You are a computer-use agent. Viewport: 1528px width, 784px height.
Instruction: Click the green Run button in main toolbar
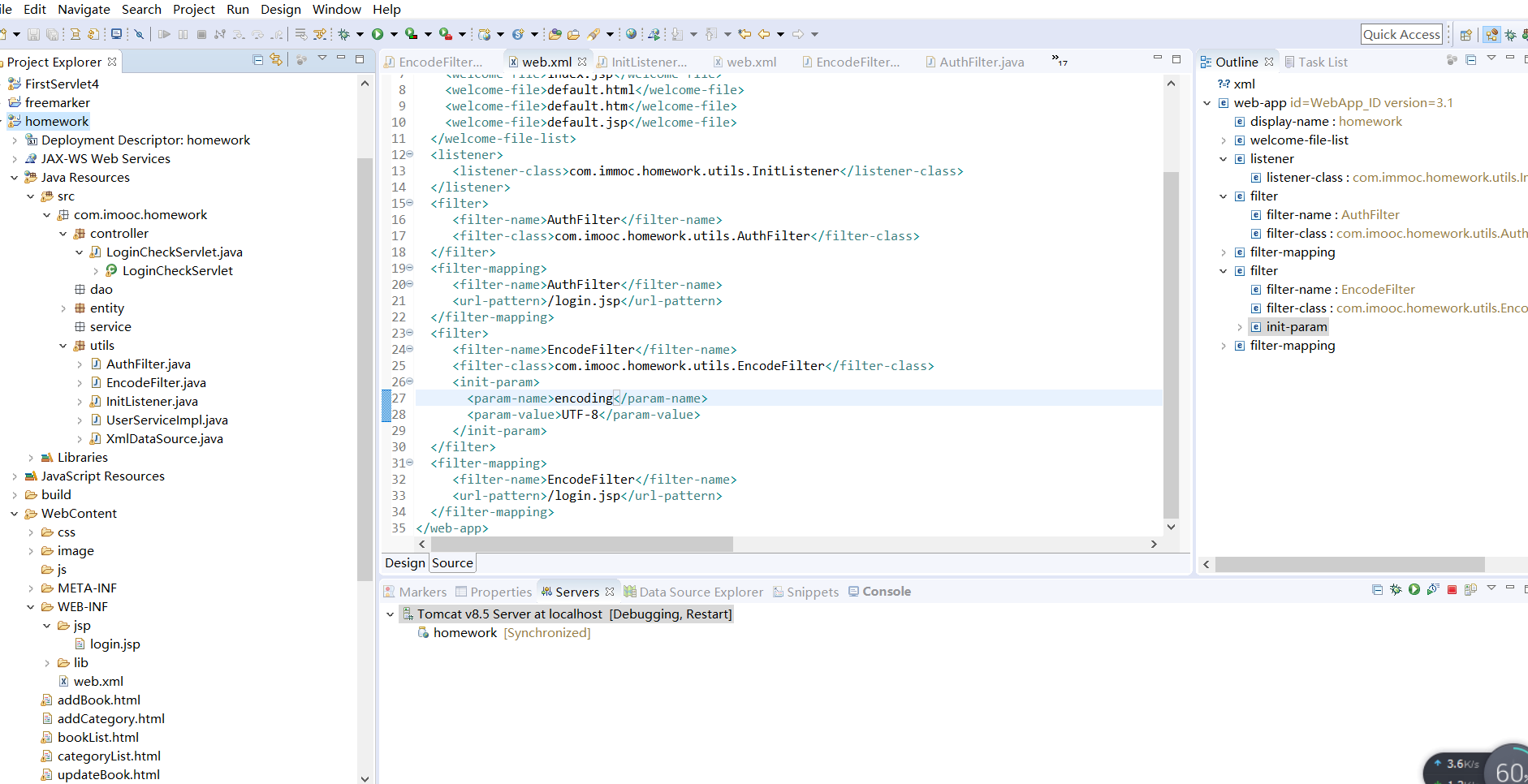coord(378,34)
